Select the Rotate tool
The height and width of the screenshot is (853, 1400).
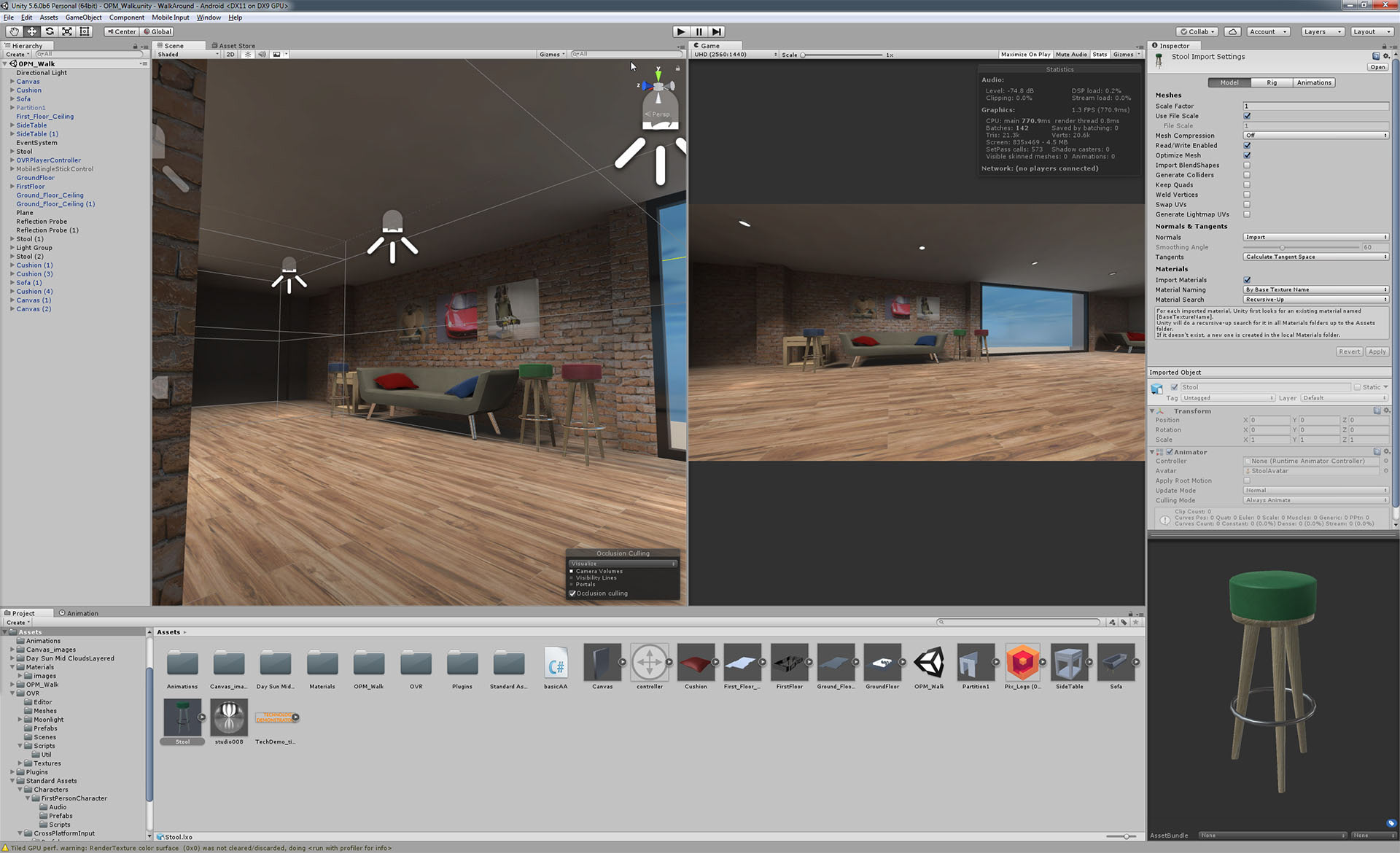tap(50, 31)
